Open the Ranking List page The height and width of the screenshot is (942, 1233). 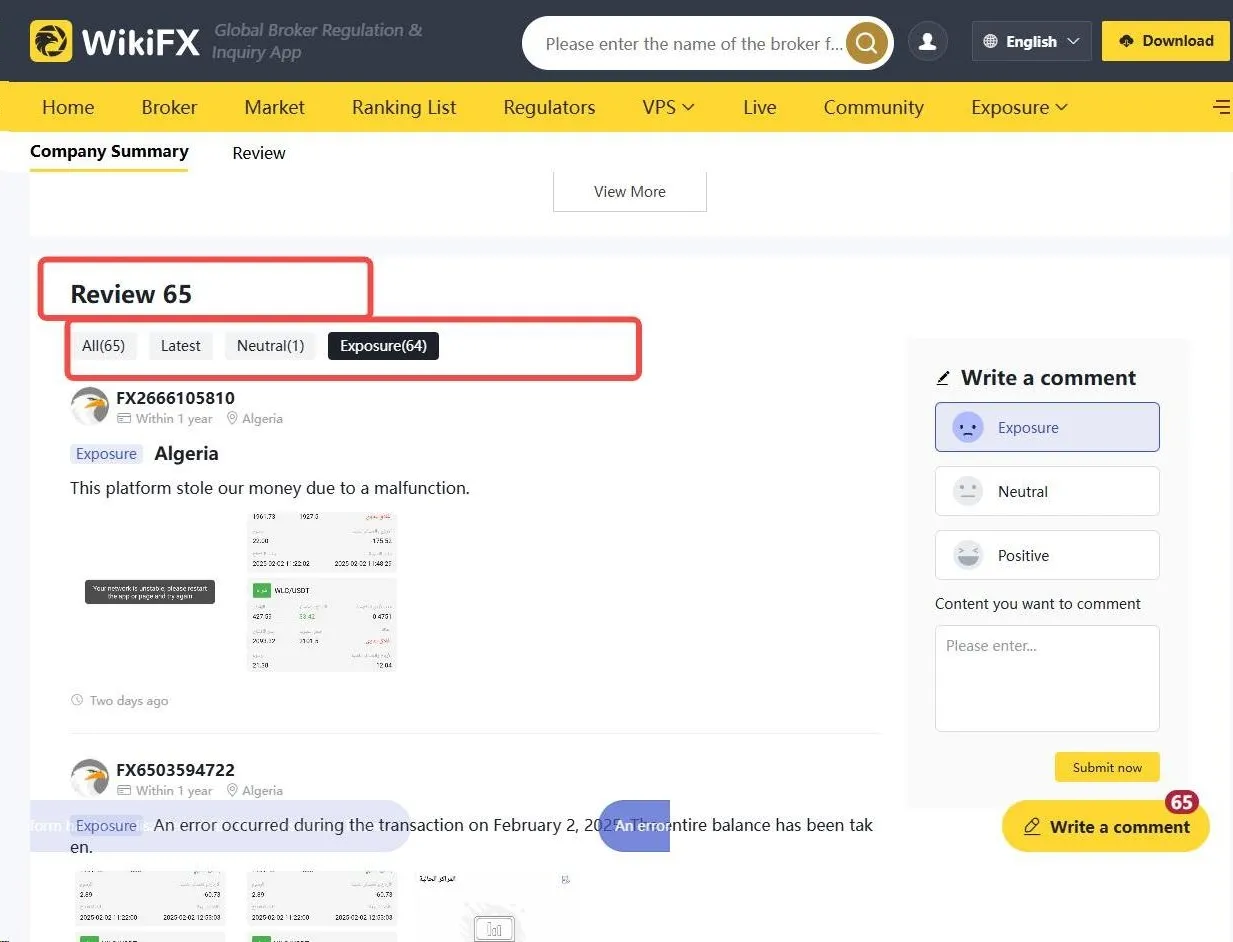pos(404,107)
